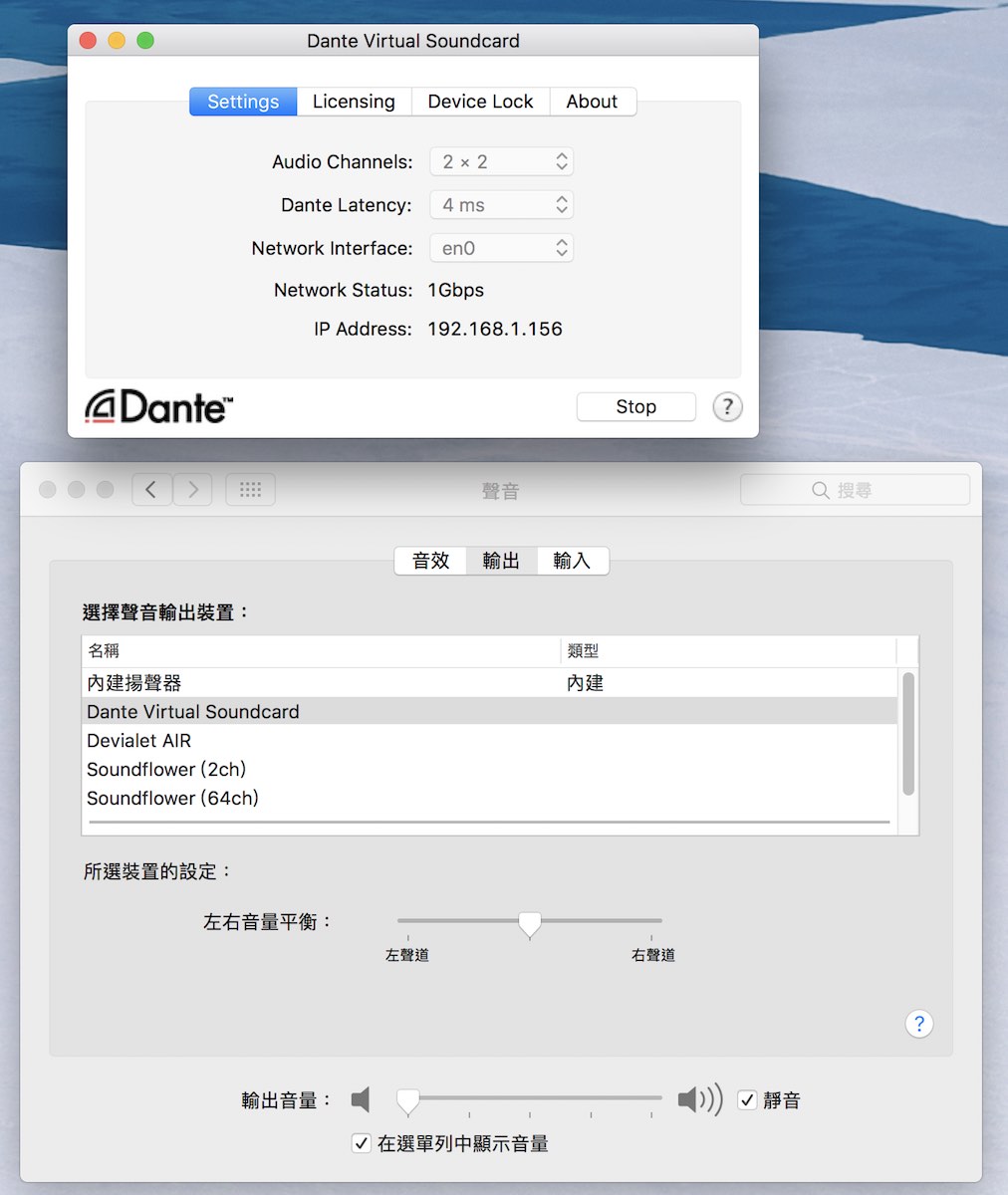The width and height of the screenshot is (1008, 1195).
Task: Open the Device Lock tab
Action: click(x=480, y=102)
